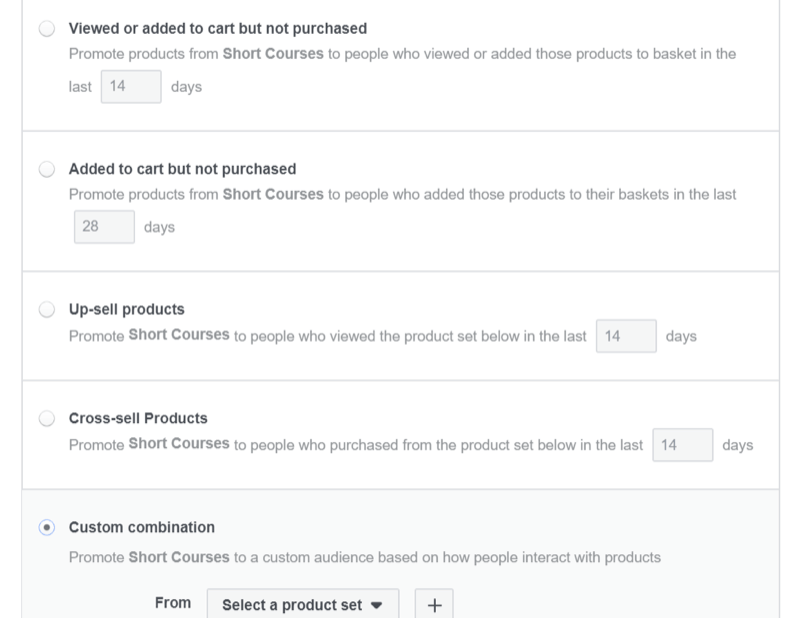Image resolution: width=800 pixels, height=618 pixels.
Task: Click the 'Cross-sell Products' title text
Action: [138, 418]
